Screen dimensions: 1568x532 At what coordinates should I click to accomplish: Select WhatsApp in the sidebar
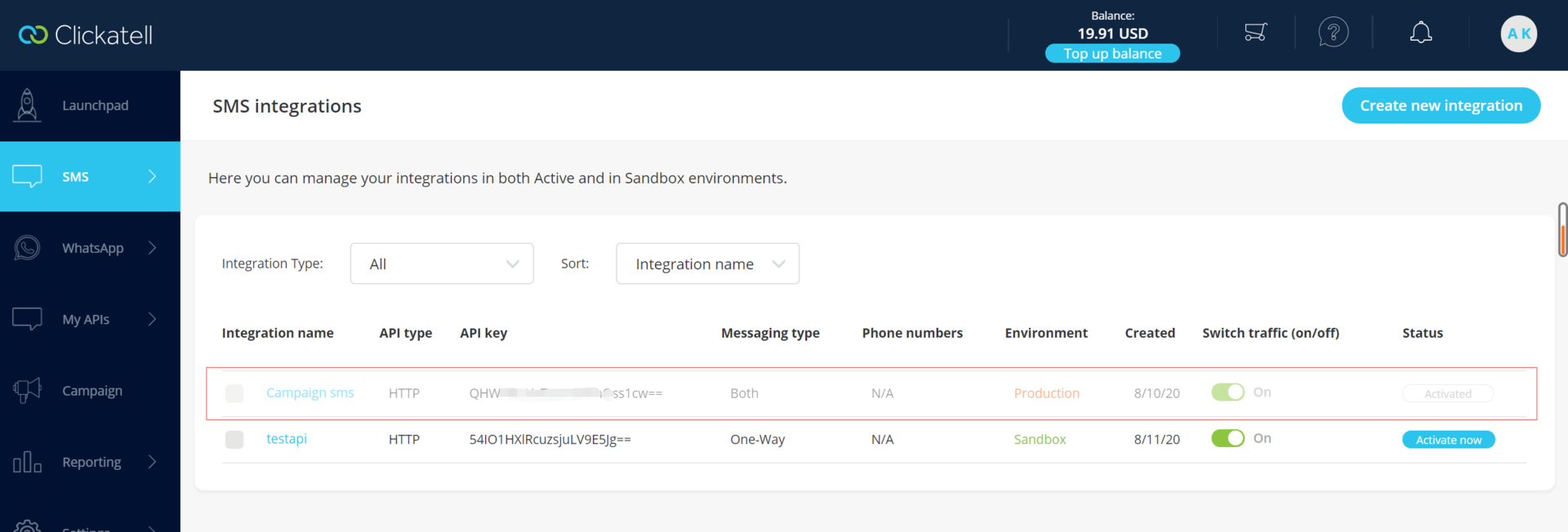(90, 247)
